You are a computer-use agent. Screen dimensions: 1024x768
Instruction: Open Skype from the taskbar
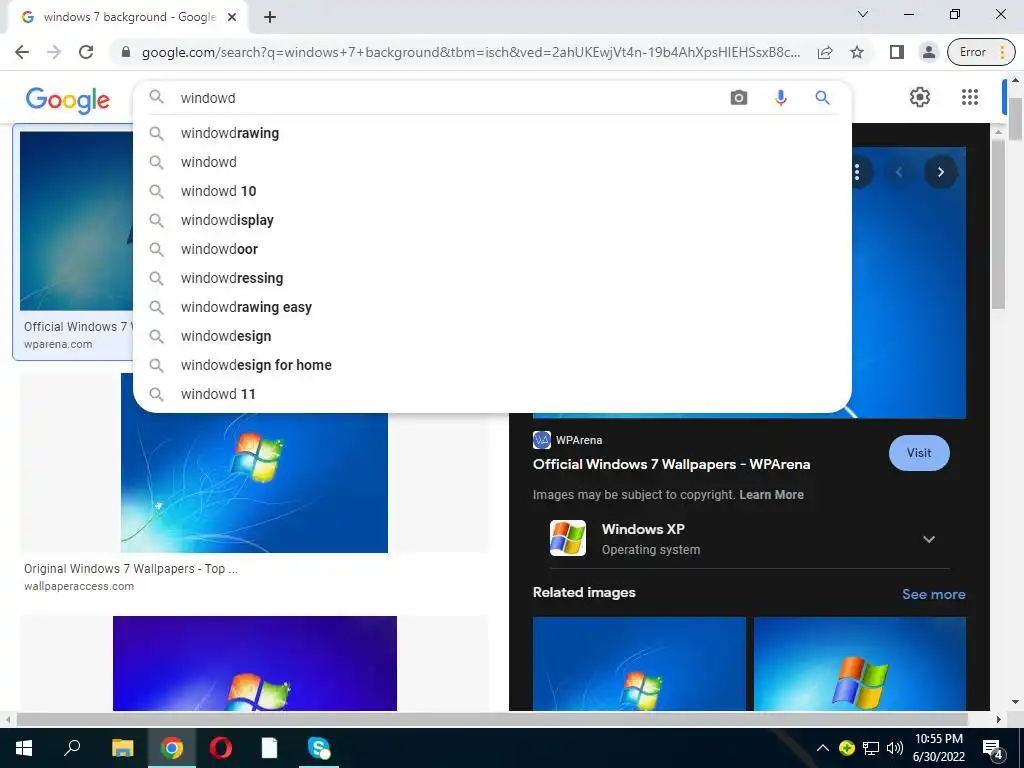coord(319,748)
